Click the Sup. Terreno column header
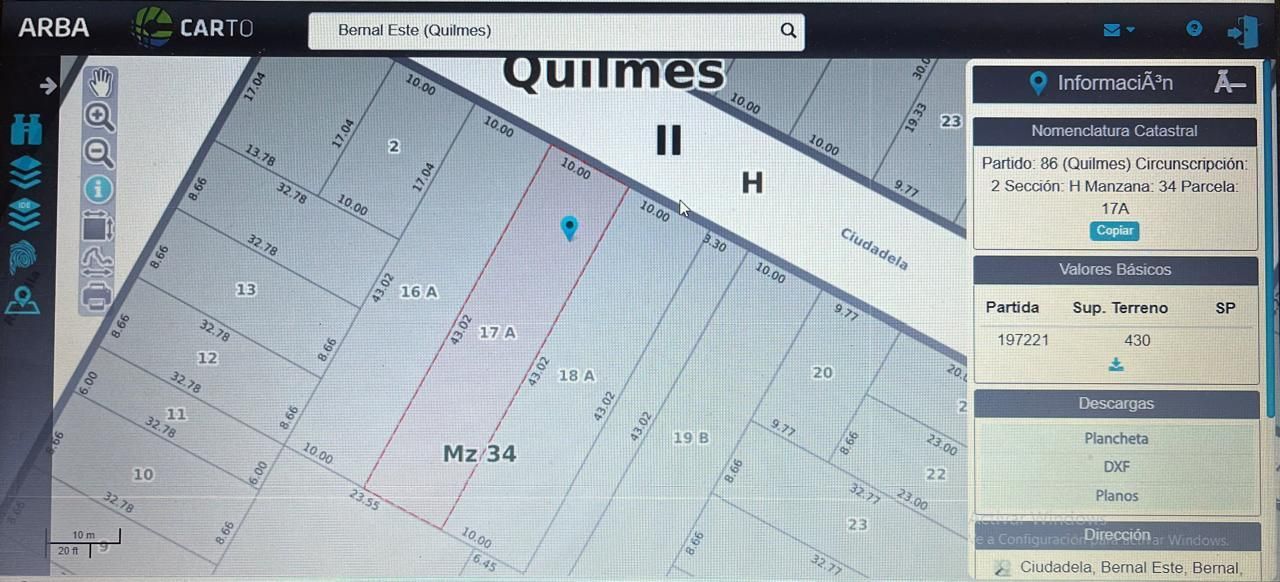The height and width of the screenshot is (582, 1280). (x=1120, y=308)
